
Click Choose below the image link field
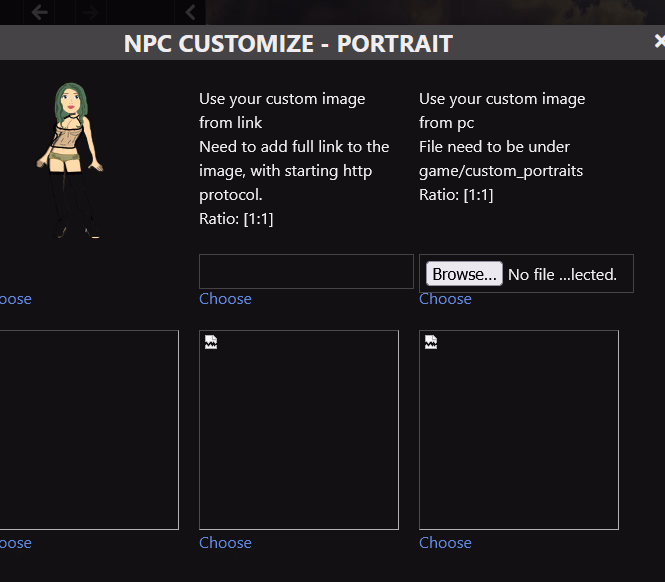pos(225,299)
